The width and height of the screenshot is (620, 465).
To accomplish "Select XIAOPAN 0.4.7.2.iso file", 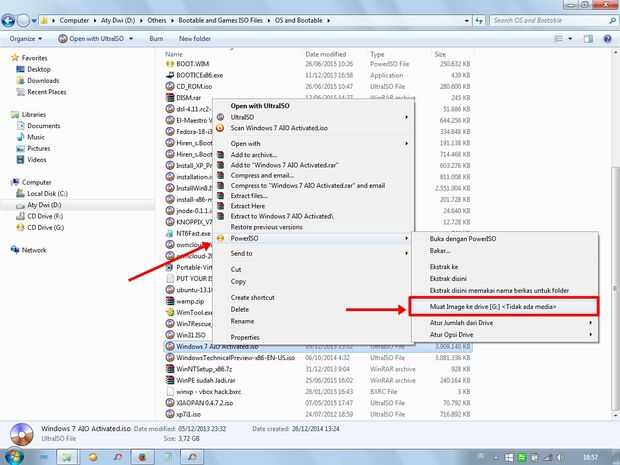I will tap(204, 403).
